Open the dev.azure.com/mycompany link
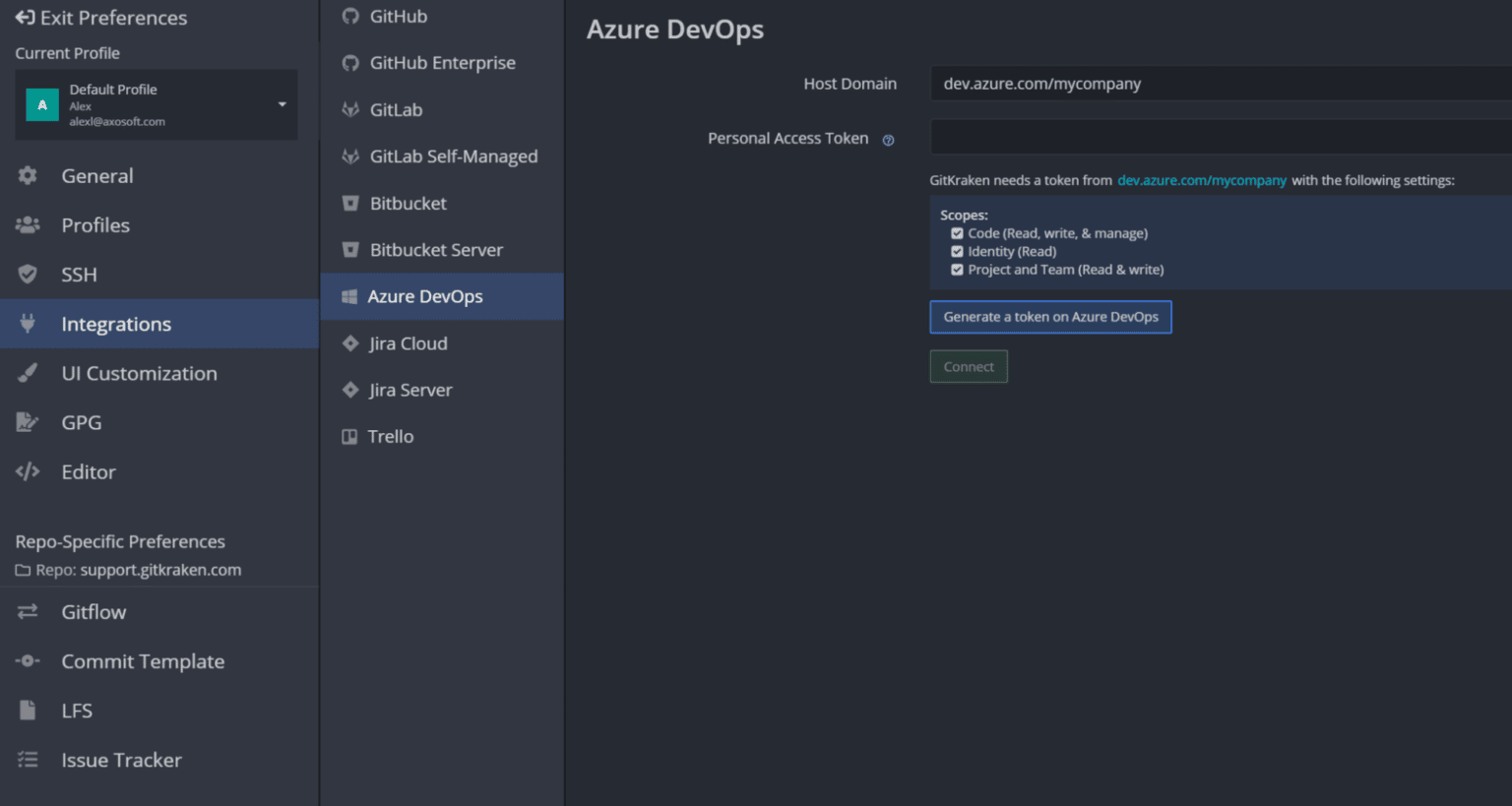Screen dimensions: 1512x806 1202,180
